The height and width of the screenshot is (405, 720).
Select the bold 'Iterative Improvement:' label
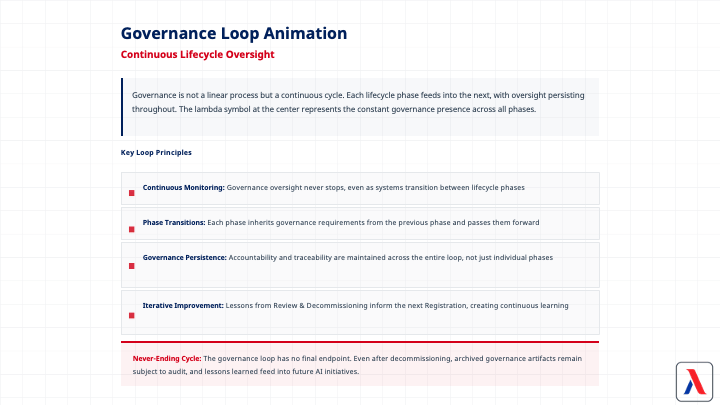pyautogui.click(x=183, y=305)
